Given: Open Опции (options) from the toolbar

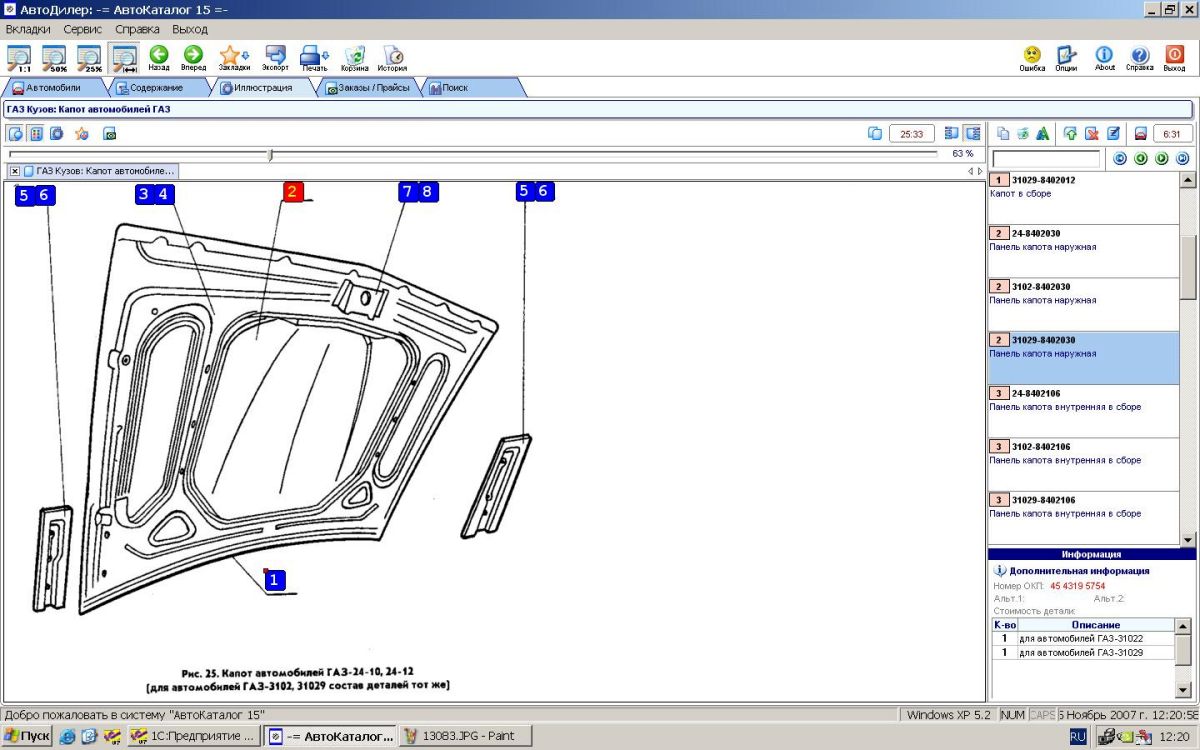Looking at the screenshot, I should coord(1066,57).
